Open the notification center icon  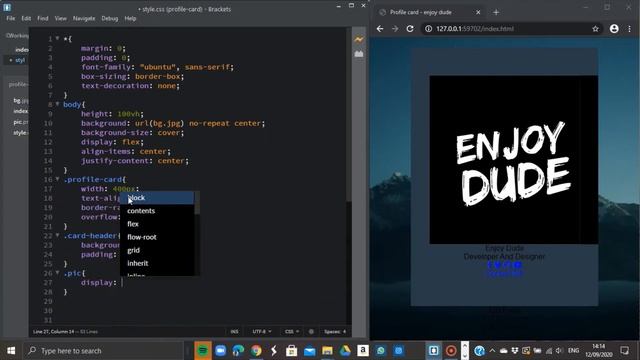624,351
